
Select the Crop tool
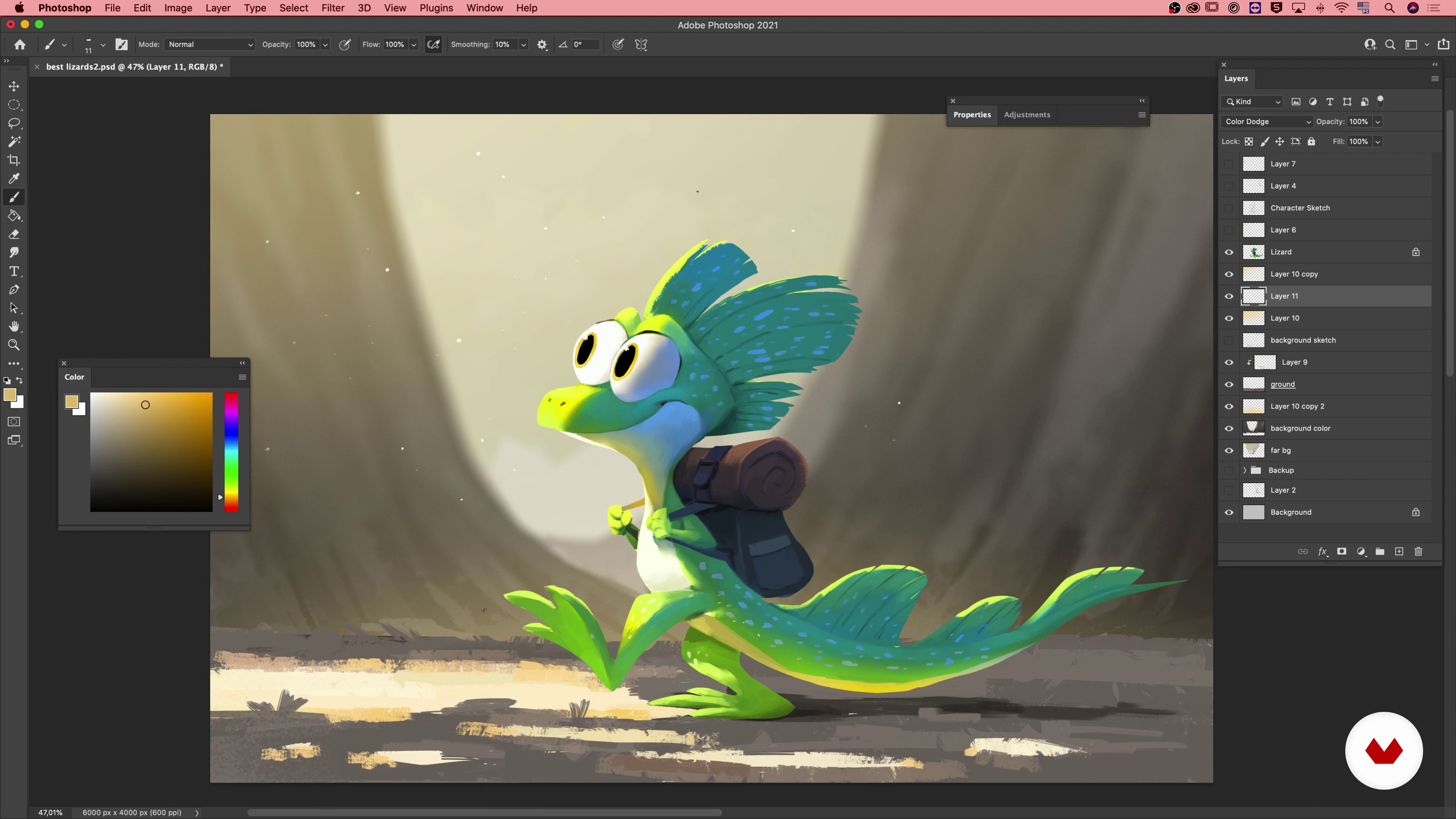click(x=14, y=160)
